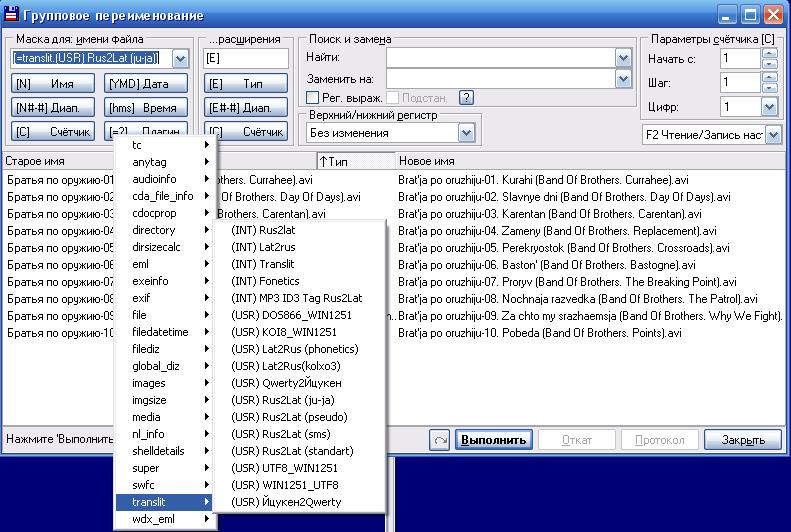Decrease the 'Шаг' counter step value
This screenshot has height=532, width=791.
pyautogui.click(x=769, y=88)
